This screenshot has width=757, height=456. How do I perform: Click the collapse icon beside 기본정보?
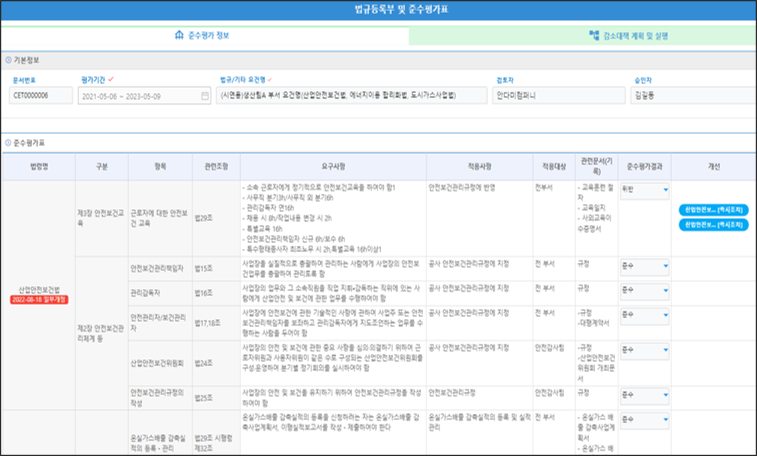8,60
